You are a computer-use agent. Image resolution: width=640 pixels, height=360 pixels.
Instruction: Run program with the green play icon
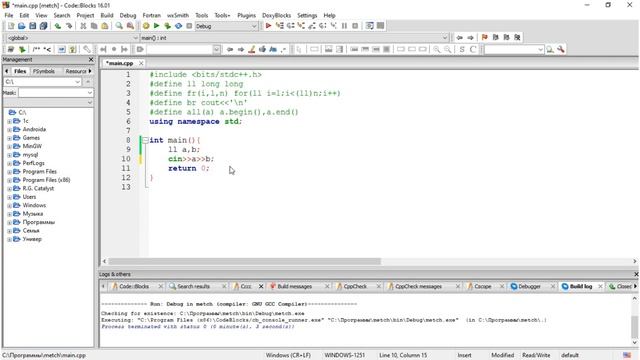[x=156, y=26]
